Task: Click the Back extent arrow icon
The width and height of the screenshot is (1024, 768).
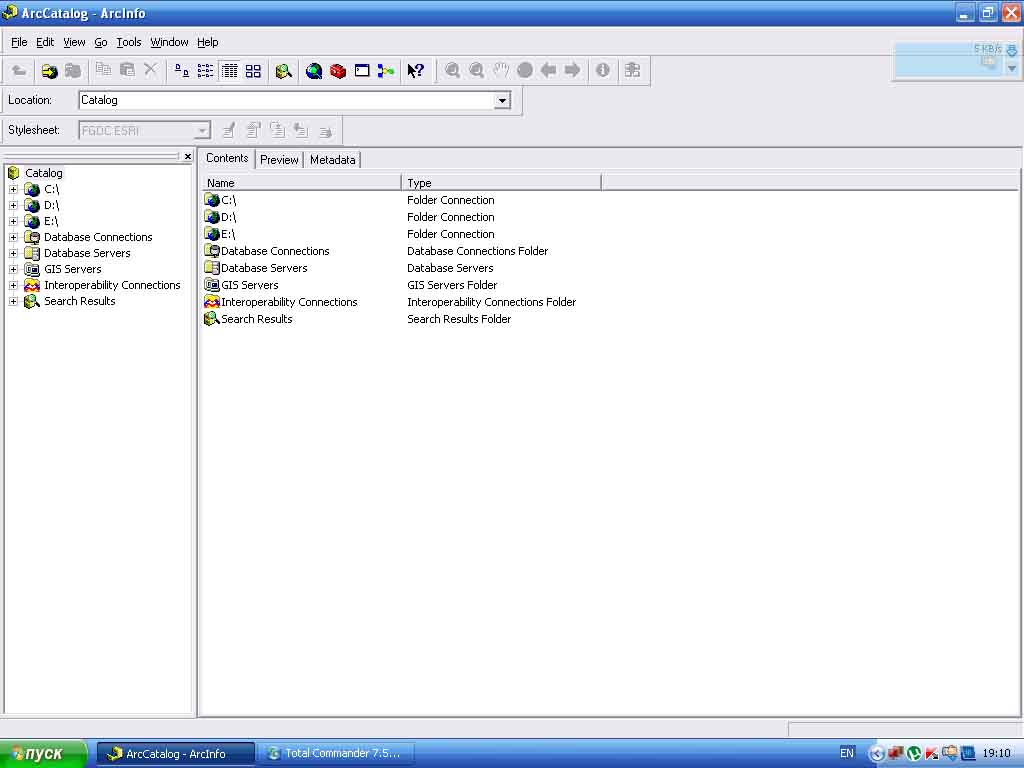Action: pyautogui.click(x=549, y=70)
